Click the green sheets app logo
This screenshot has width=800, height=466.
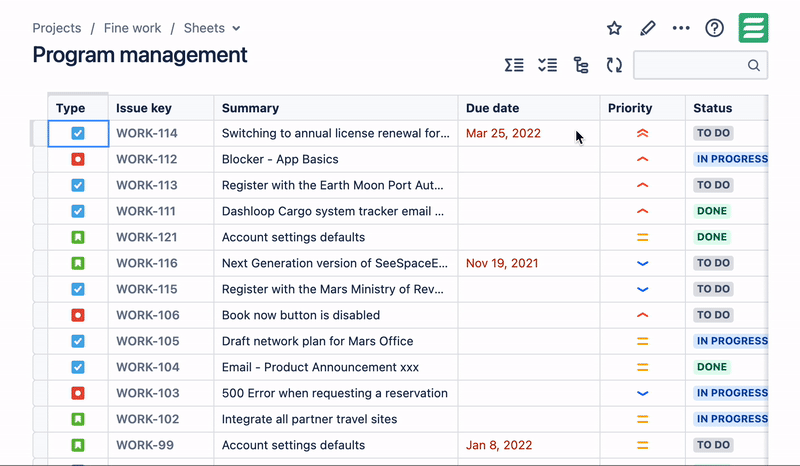(x=754, y=28)
